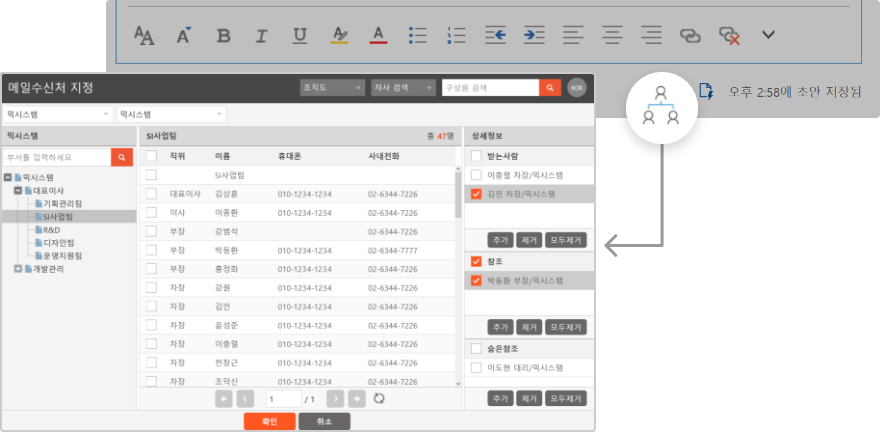The height and width of the screenshot is (432, 880).
Task: Tick the 받는사람 section checkbox
Action: [x=476, y=156]
